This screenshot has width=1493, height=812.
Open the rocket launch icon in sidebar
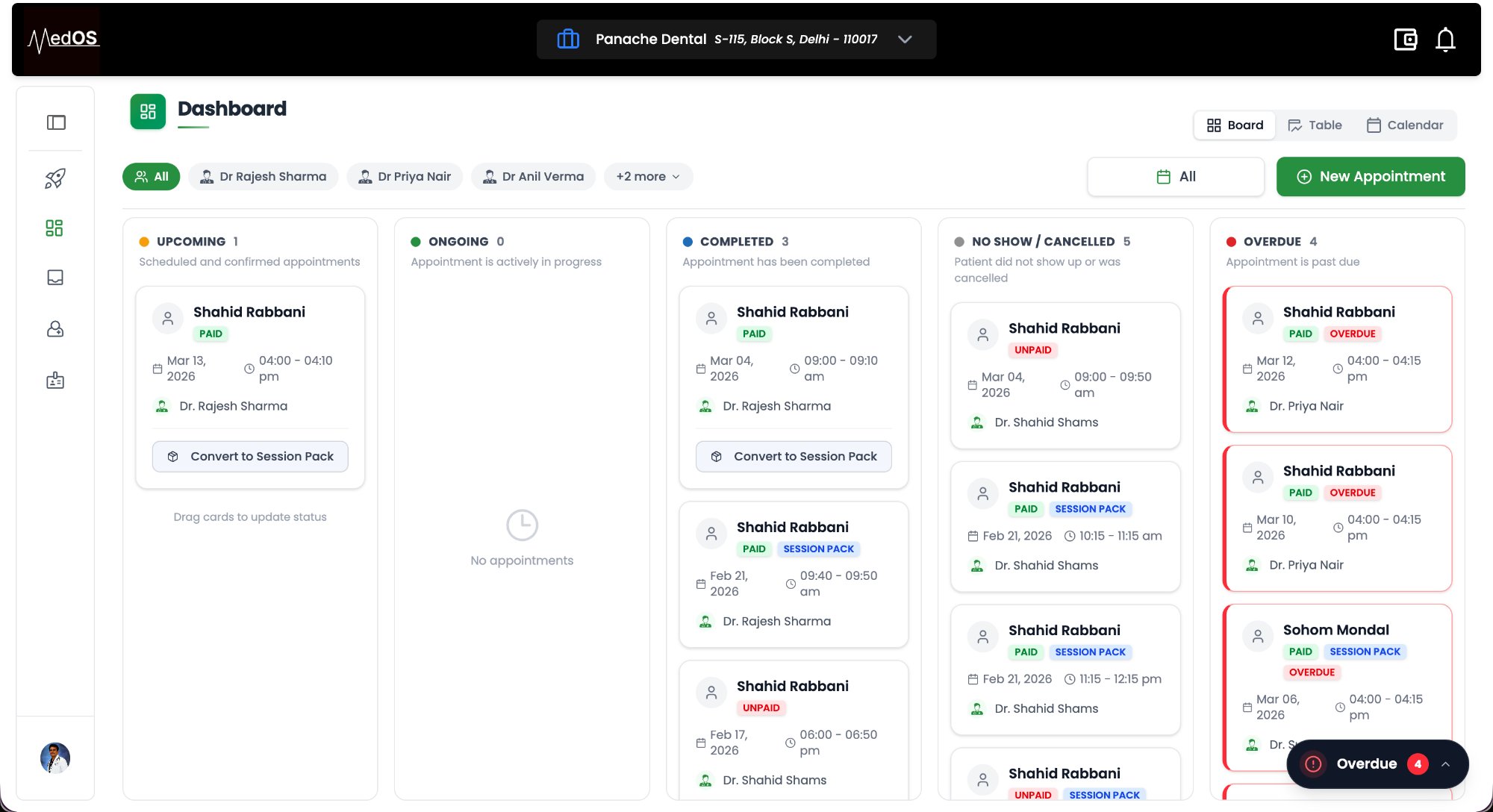pyautogui.click(x=55, y=178)
